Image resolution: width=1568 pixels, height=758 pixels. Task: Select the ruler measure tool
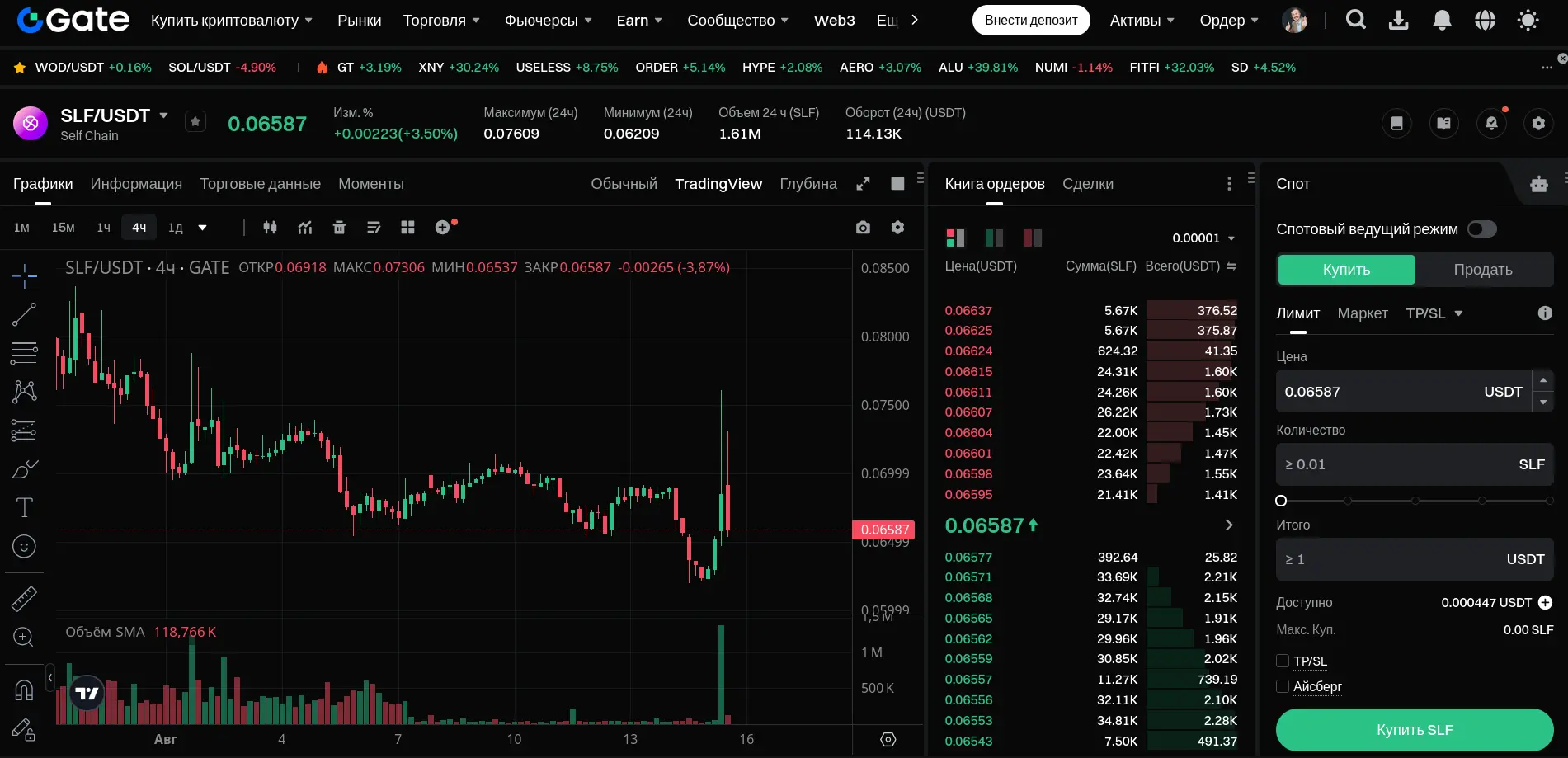25,598
